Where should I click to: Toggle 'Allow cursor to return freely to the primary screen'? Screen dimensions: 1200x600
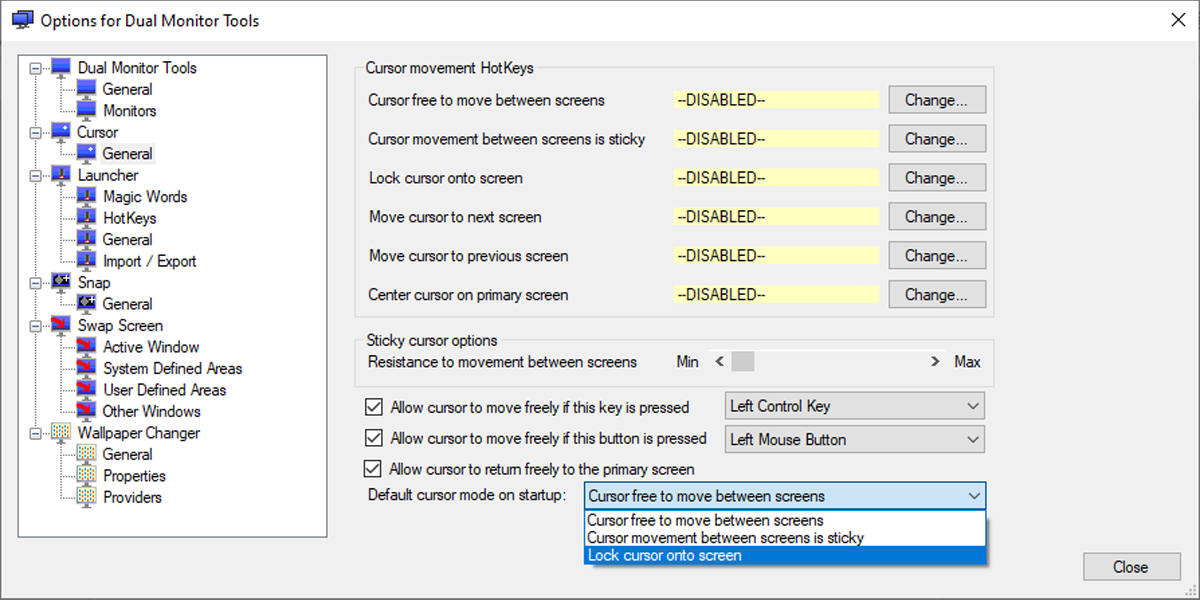[x=374, y=468]
